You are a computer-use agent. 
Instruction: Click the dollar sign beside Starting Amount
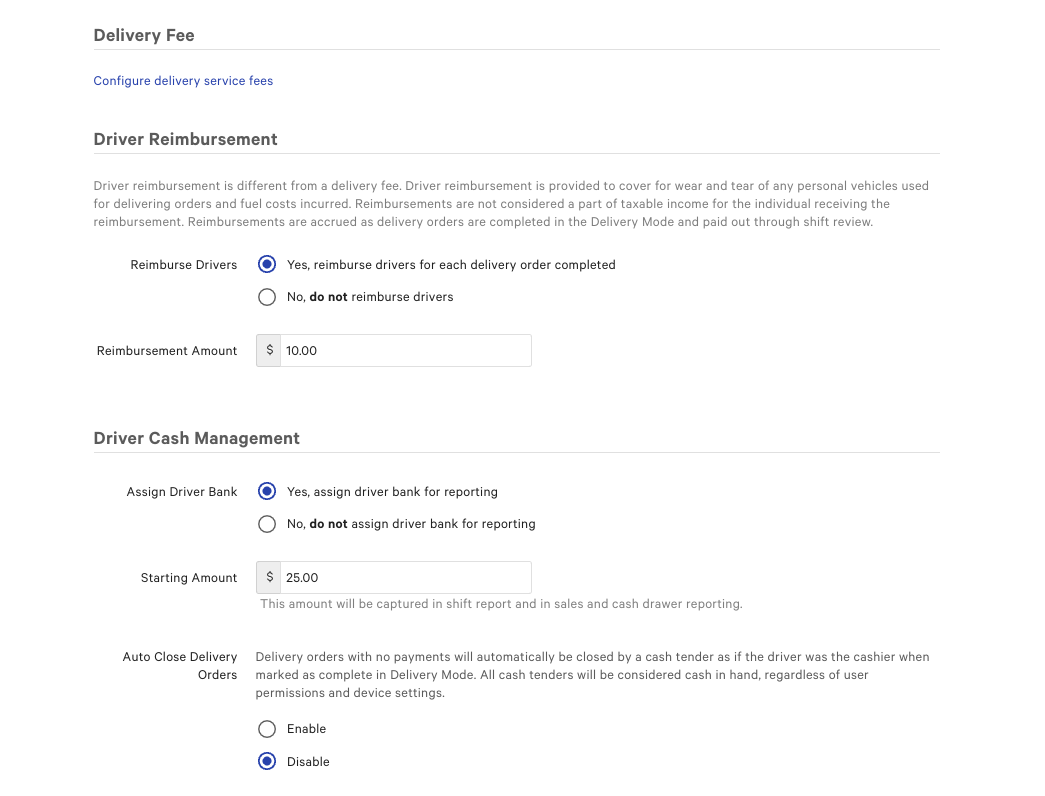(x=268, y=577)
